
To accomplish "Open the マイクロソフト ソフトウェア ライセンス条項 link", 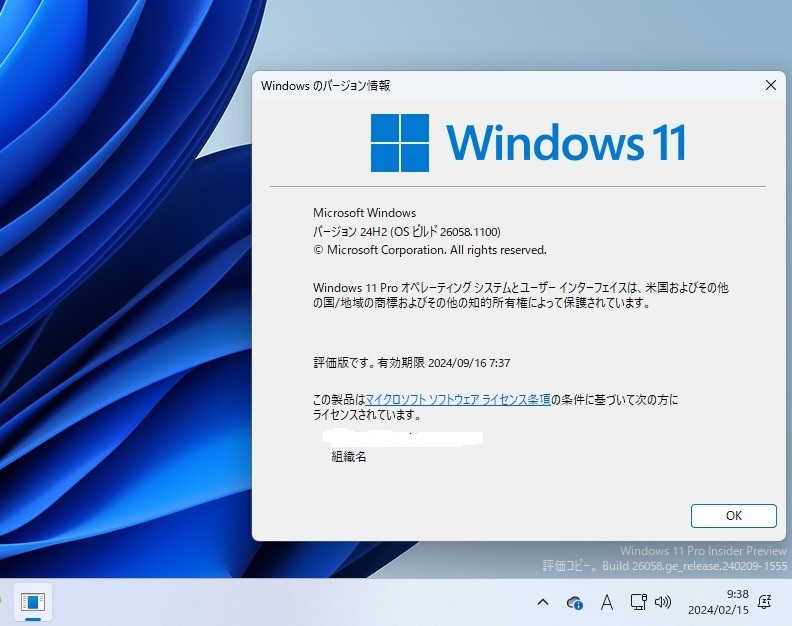I will (458, 400).
